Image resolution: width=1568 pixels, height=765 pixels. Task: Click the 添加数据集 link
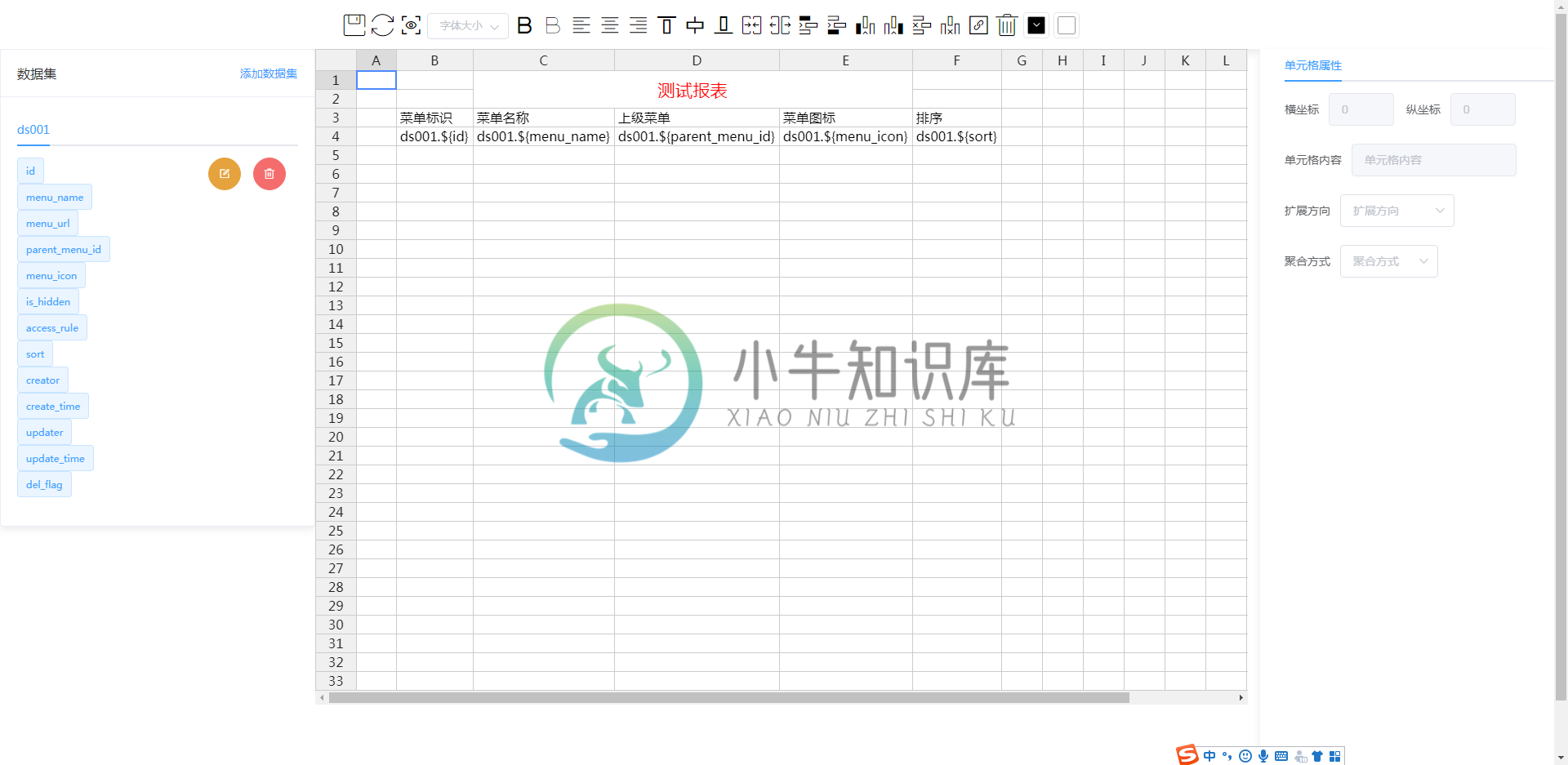tap(269, 73)
